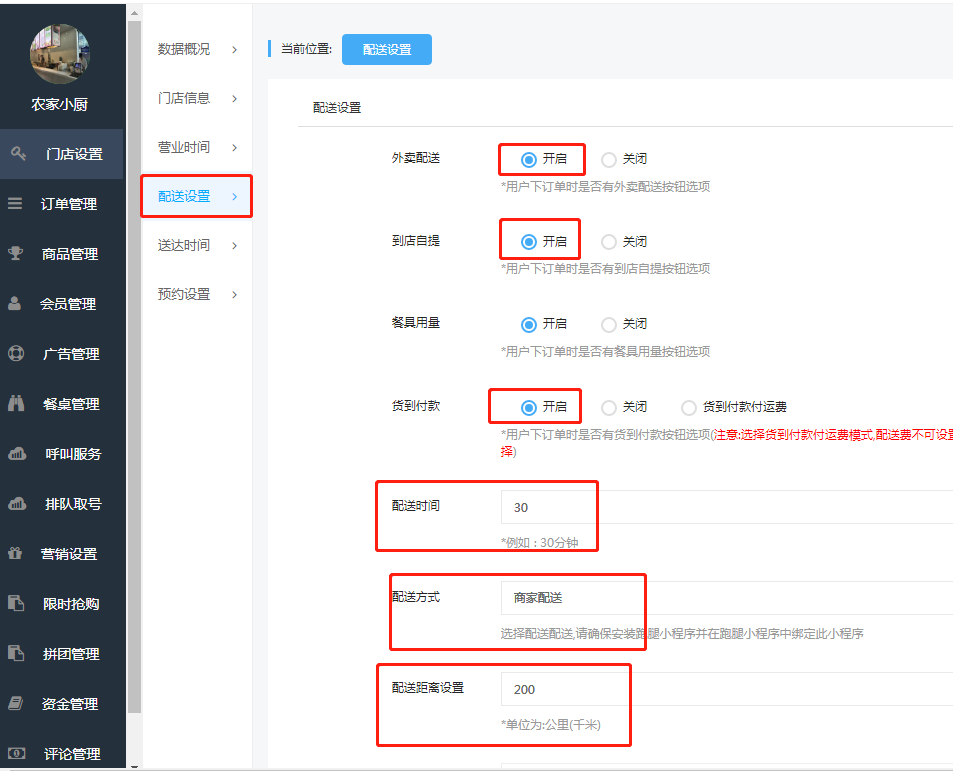Click the 会员管理 user icon
This screenshot has height=771, width=953.
[15, 303]
